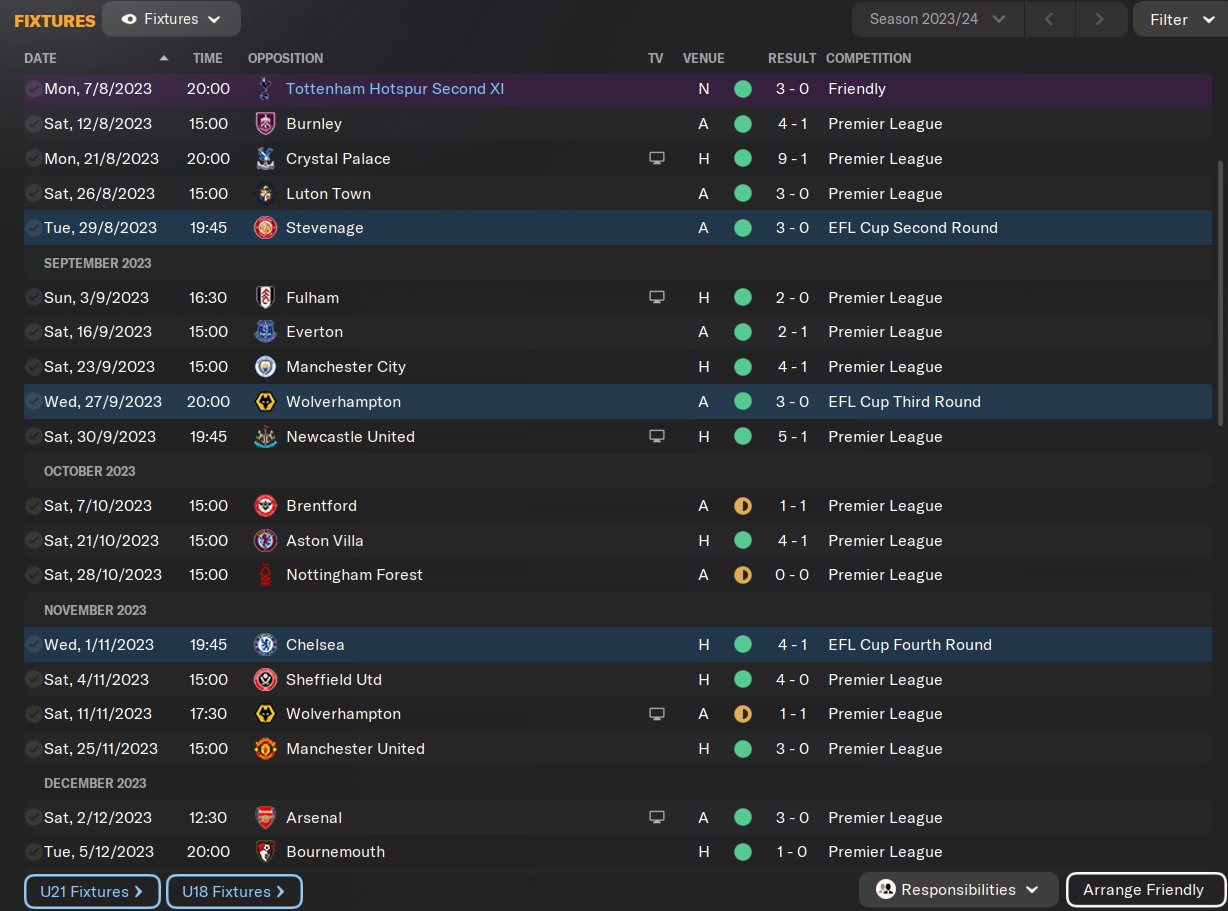
Task: Click the green win indicator for Stevenage match
Action: (742, 228)
